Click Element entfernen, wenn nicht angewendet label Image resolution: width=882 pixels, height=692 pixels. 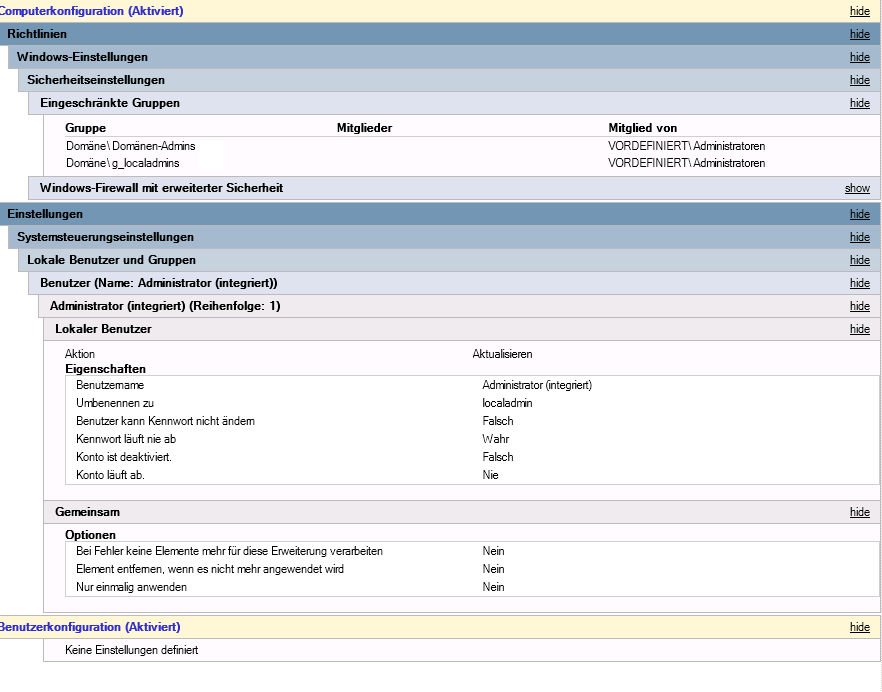(x=210, y=569)
